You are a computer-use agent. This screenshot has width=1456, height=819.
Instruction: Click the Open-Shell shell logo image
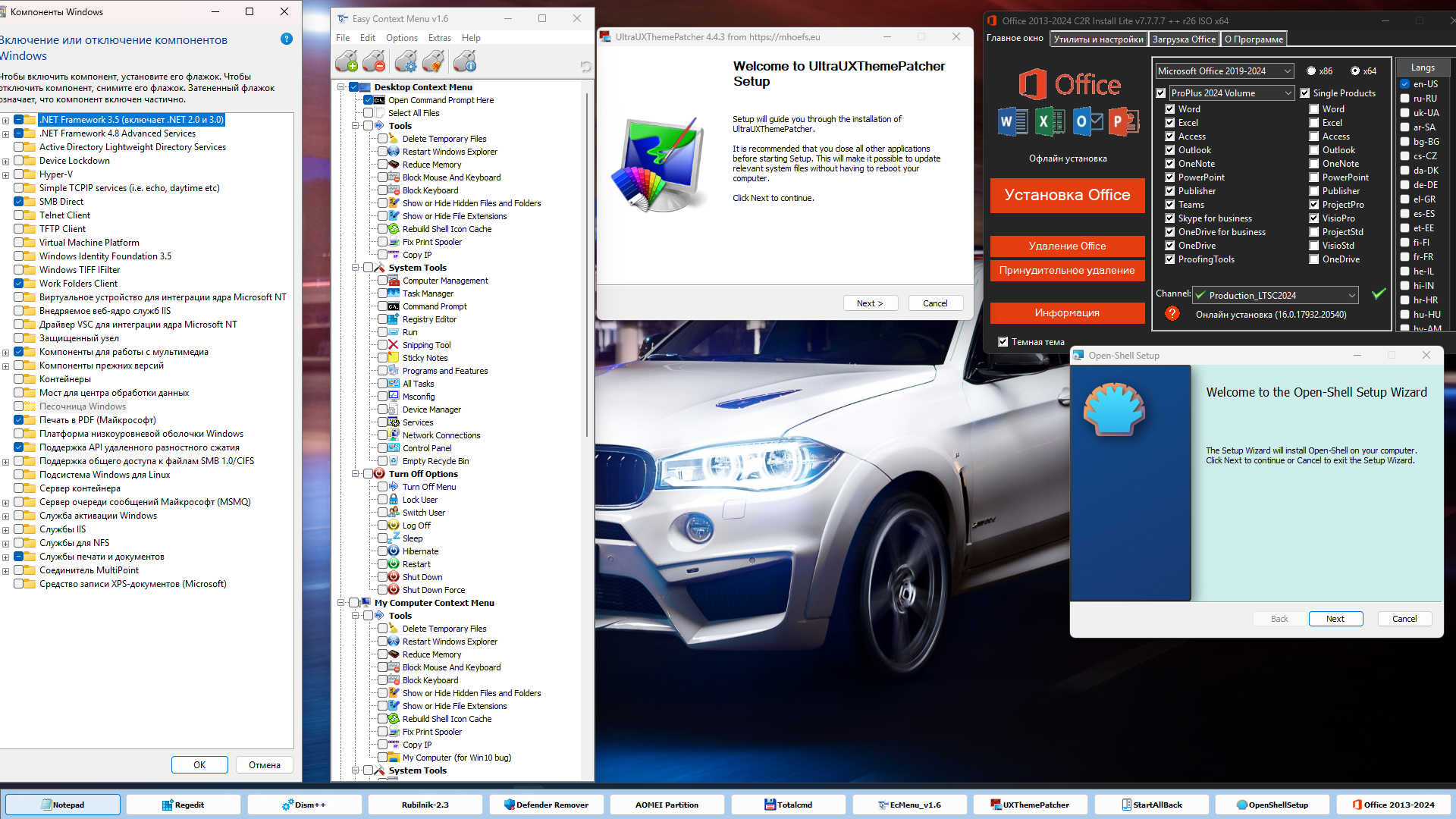1114,409
